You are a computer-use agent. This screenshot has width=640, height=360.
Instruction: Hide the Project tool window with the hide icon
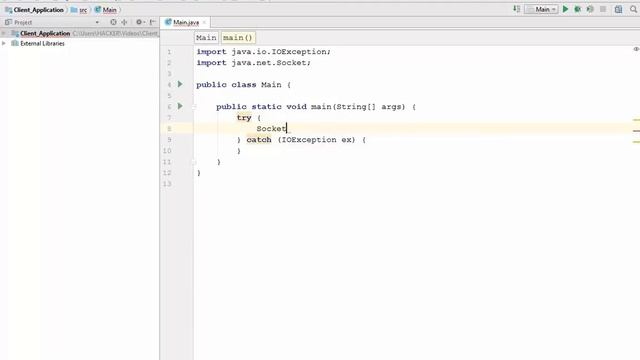point(153,22)
